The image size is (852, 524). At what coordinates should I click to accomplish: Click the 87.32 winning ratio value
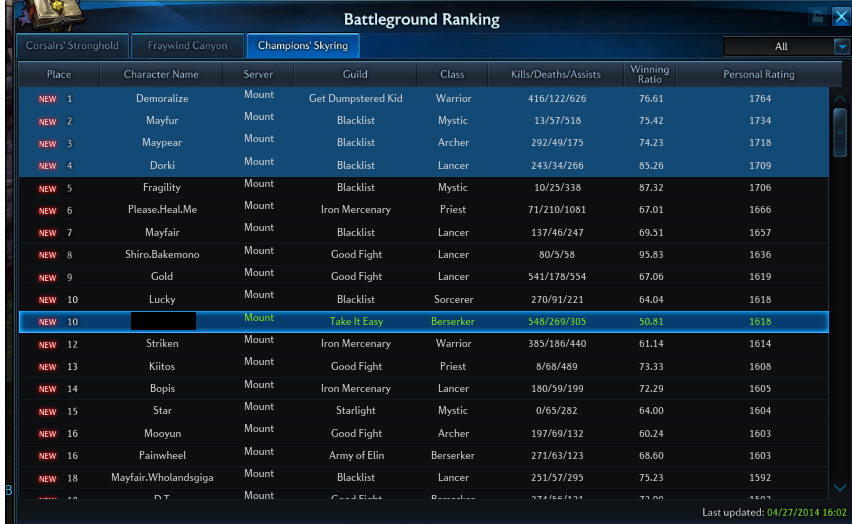click(651, 188)
